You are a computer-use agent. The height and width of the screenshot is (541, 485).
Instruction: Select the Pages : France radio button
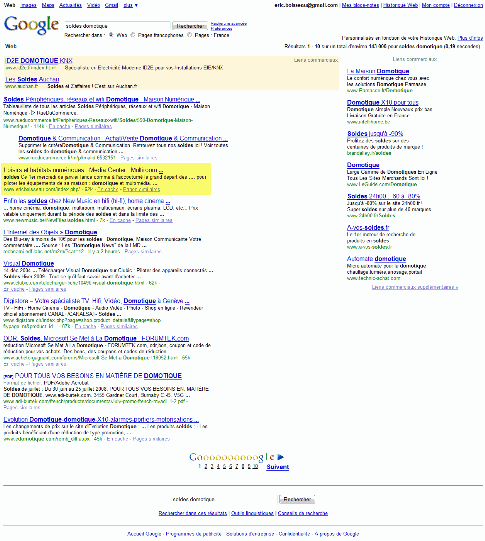(189, 35)
